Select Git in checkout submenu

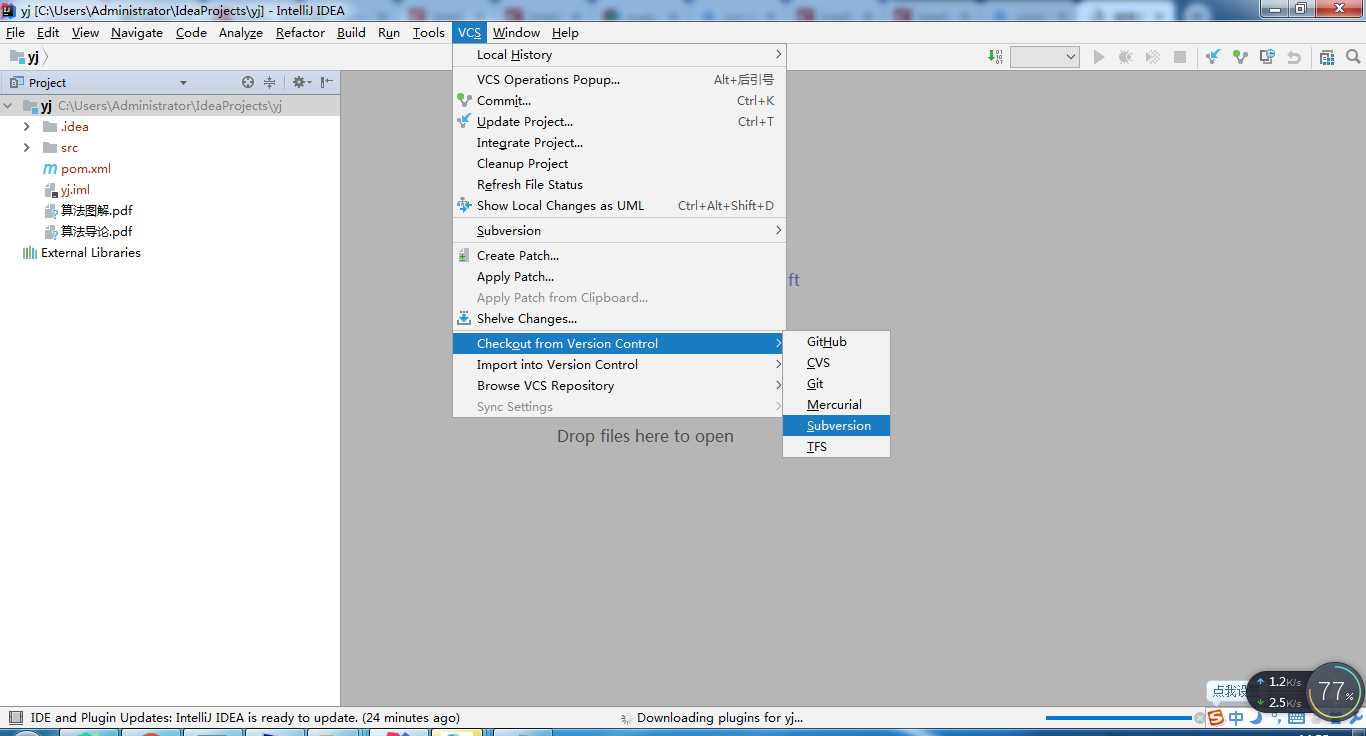pos(836,384)
